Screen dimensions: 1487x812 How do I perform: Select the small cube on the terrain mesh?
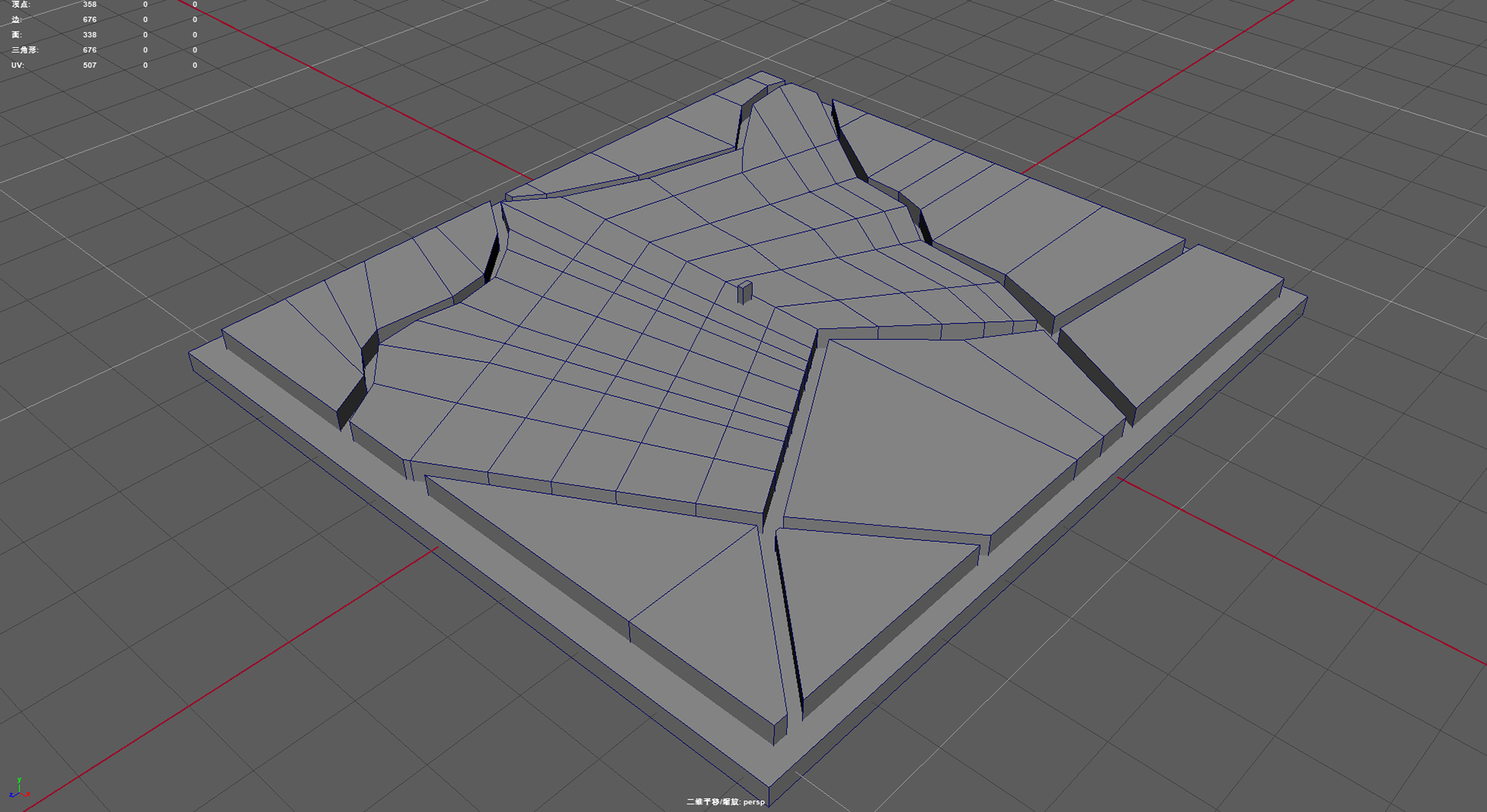[744, 292]
